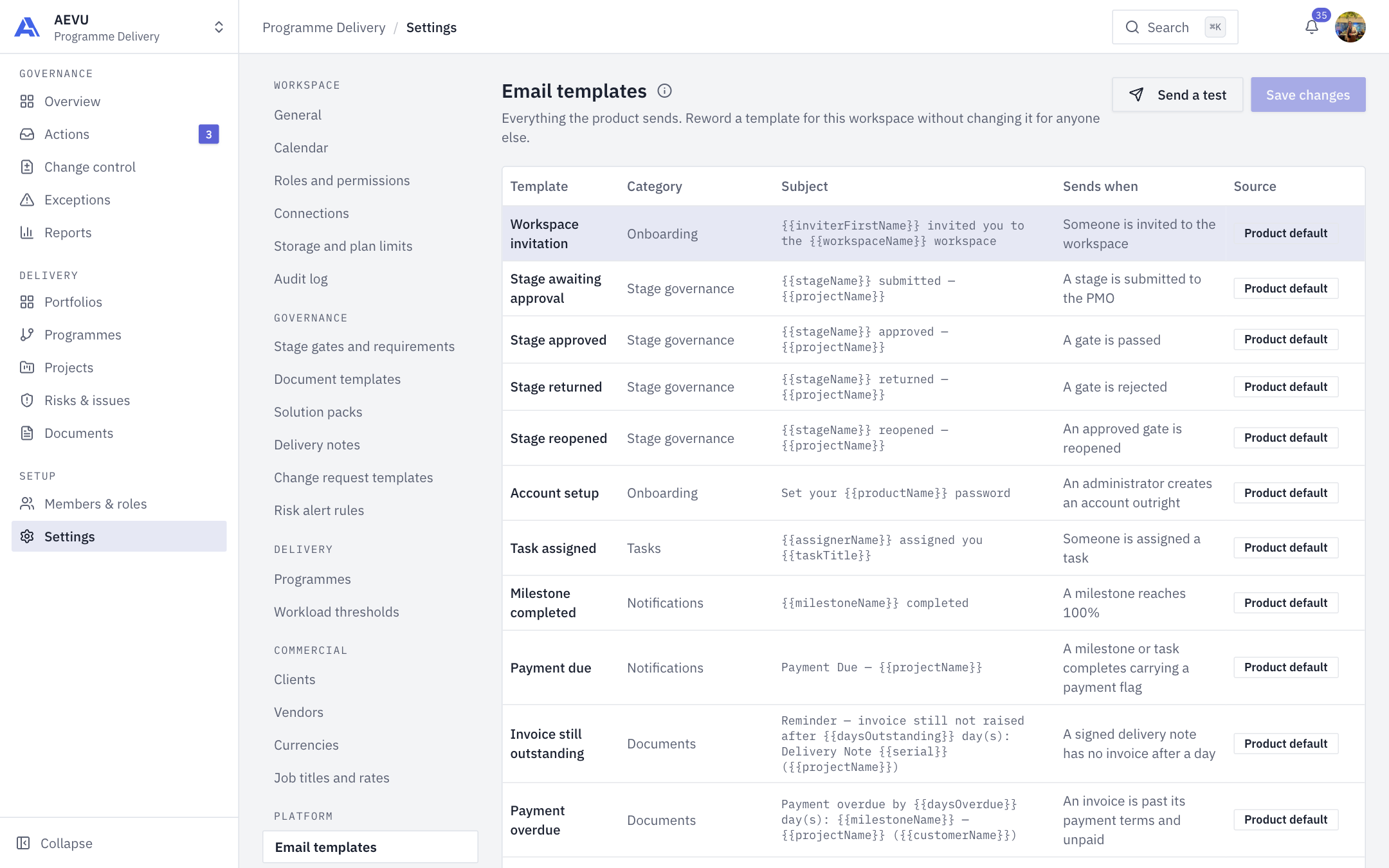Open Projects in sidebar
Image resolution: width=1389 pixels, height=868 pixels.
coord(119,368)
